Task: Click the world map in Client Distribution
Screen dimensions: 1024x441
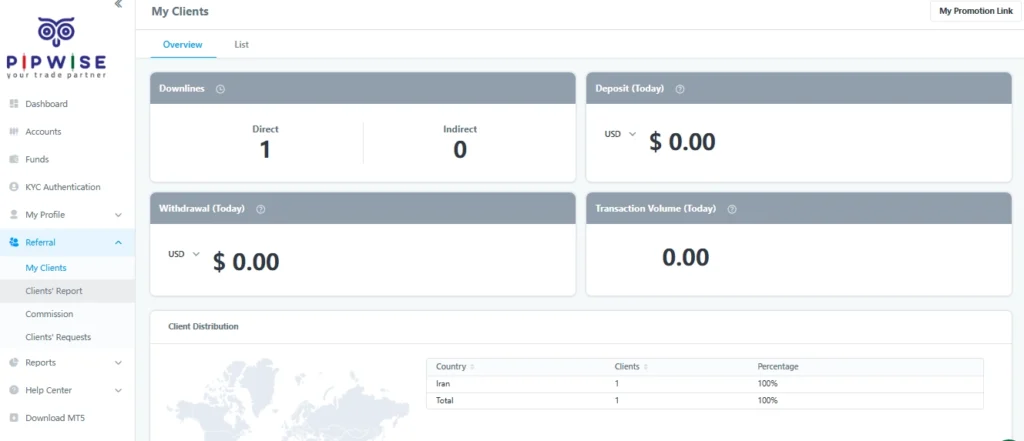Action: 287,399
